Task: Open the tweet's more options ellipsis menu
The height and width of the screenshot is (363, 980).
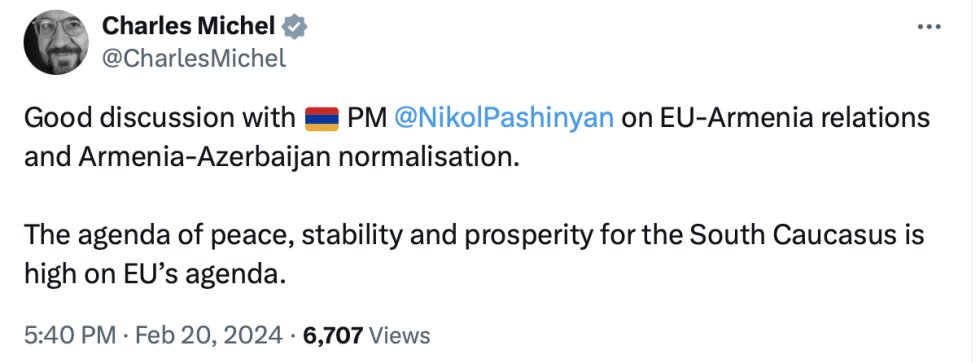Action: [929, 27]
